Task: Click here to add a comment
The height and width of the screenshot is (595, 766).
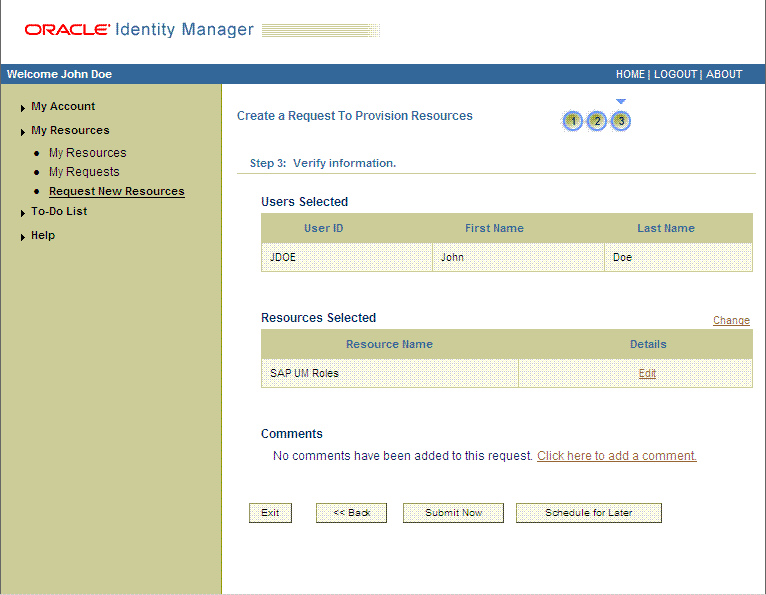Action: [x=617, y=456]
